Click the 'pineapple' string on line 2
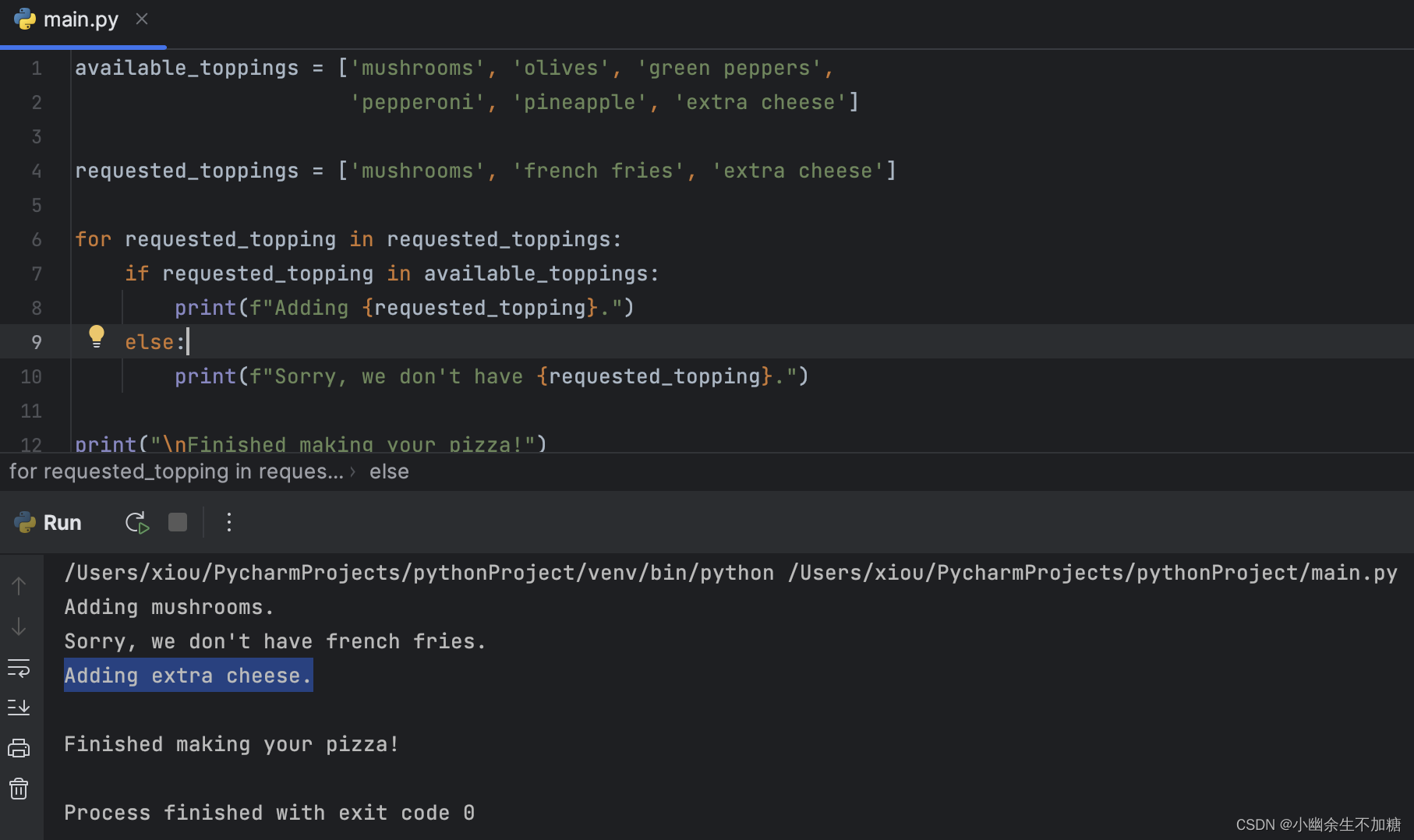The width and height of the screenshot is (1414, 840). pos(579,103)
